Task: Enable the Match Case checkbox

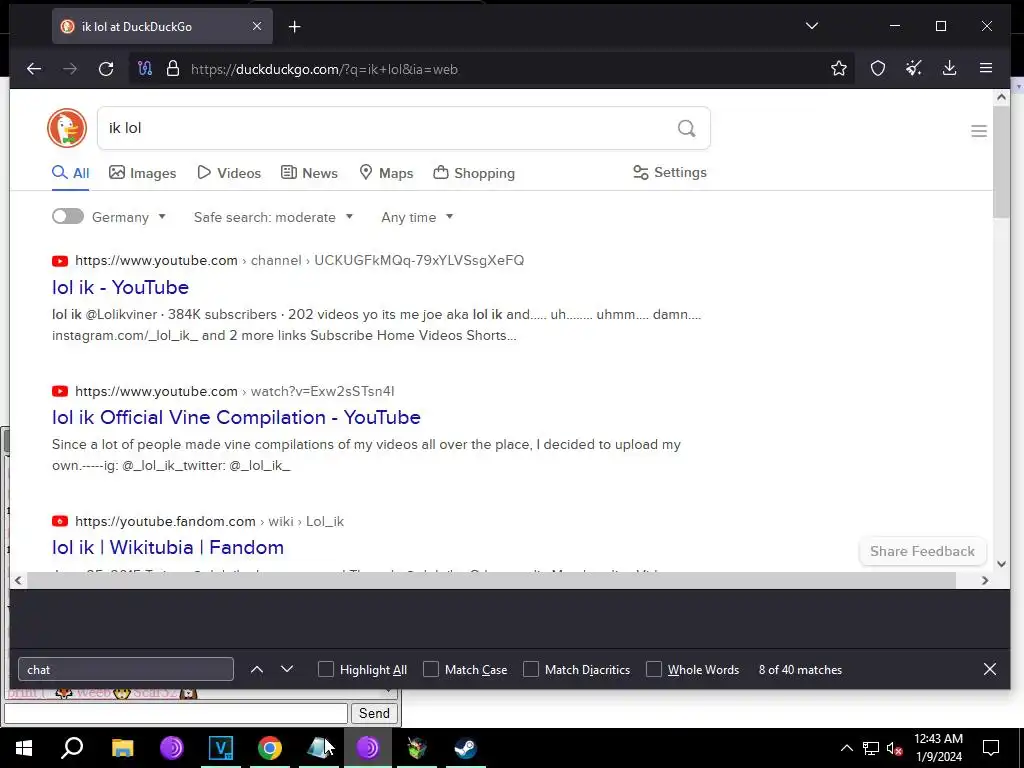Action: click(431, 669)
